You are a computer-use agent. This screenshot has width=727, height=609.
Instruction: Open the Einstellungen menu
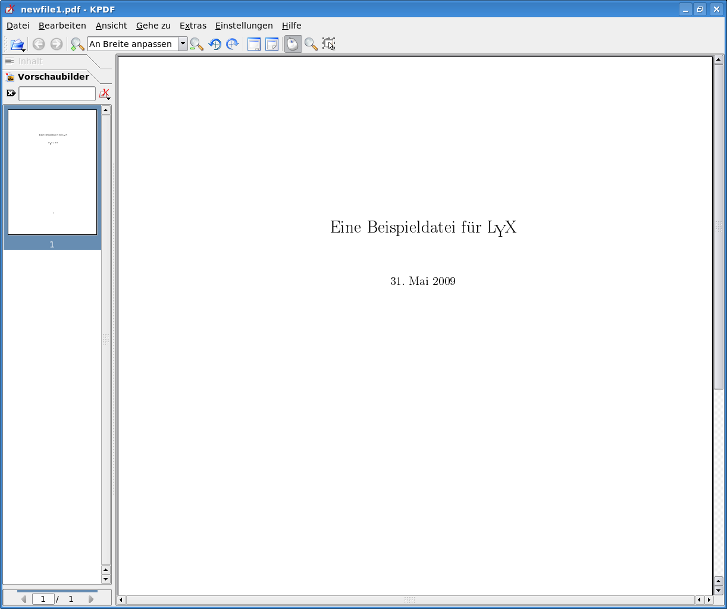click(244, 26)
